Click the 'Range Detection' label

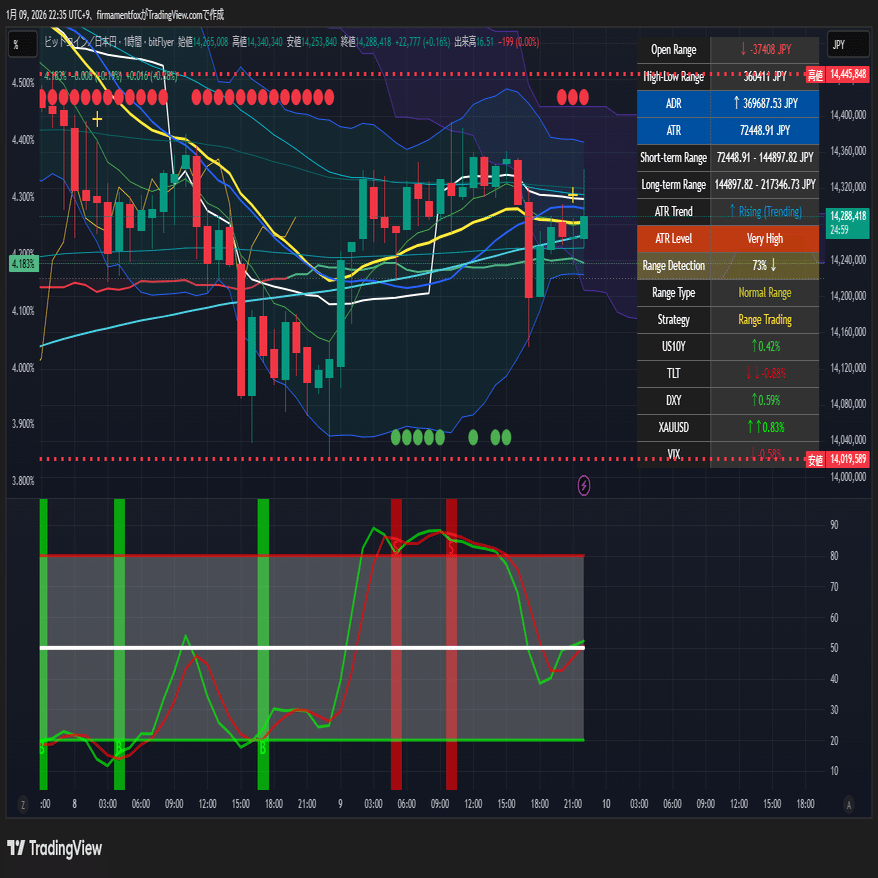pos(673,265)
